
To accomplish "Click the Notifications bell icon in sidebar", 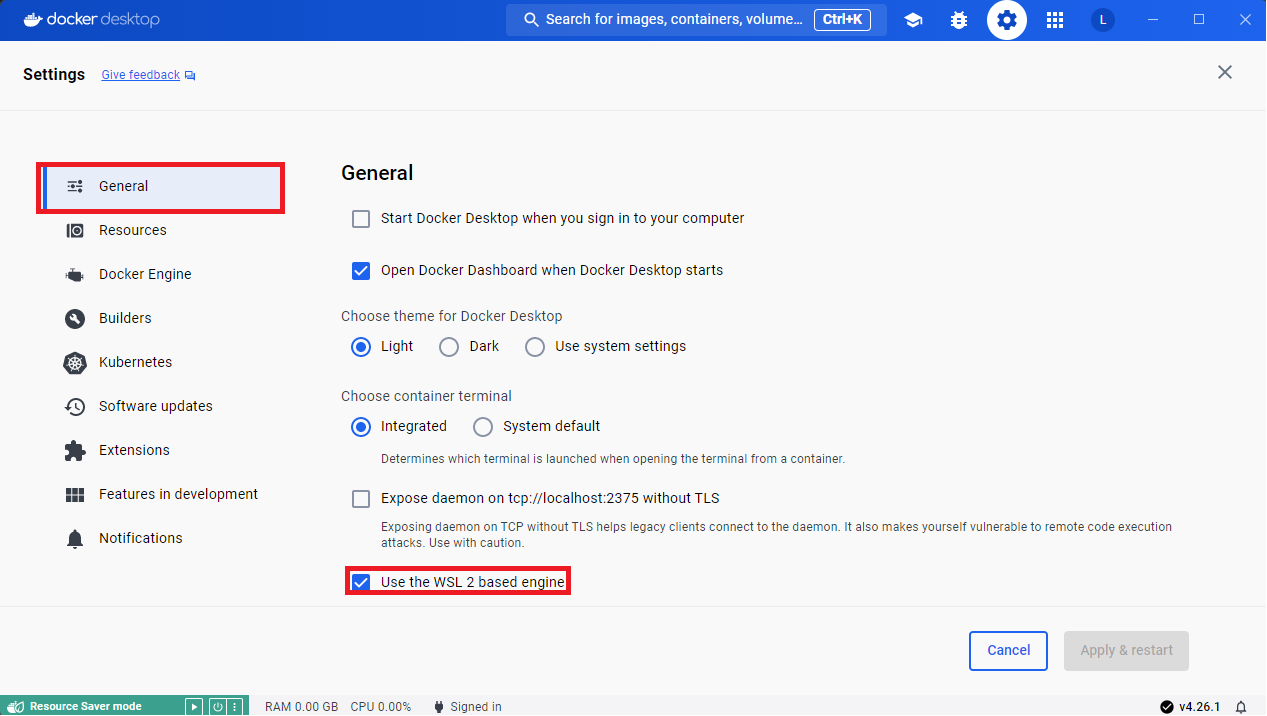I will pos(75,539).
